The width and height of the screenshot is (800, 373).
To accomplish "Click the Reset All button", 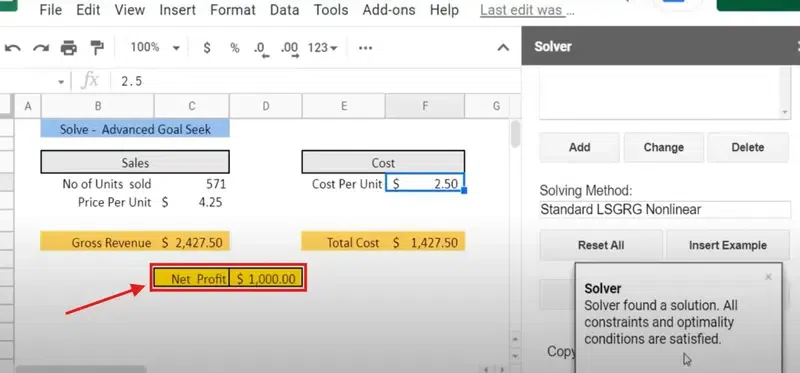I will (x=601, y=245).
